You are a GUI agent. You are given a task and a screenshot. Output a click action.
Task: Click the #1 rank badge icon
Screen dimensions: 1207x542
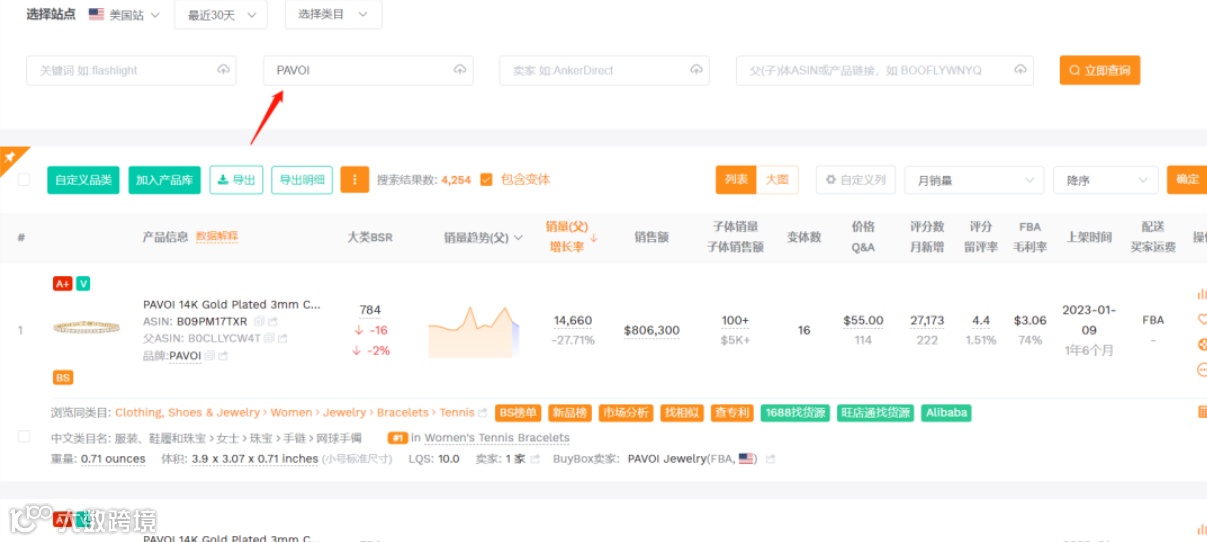point(398,438)
